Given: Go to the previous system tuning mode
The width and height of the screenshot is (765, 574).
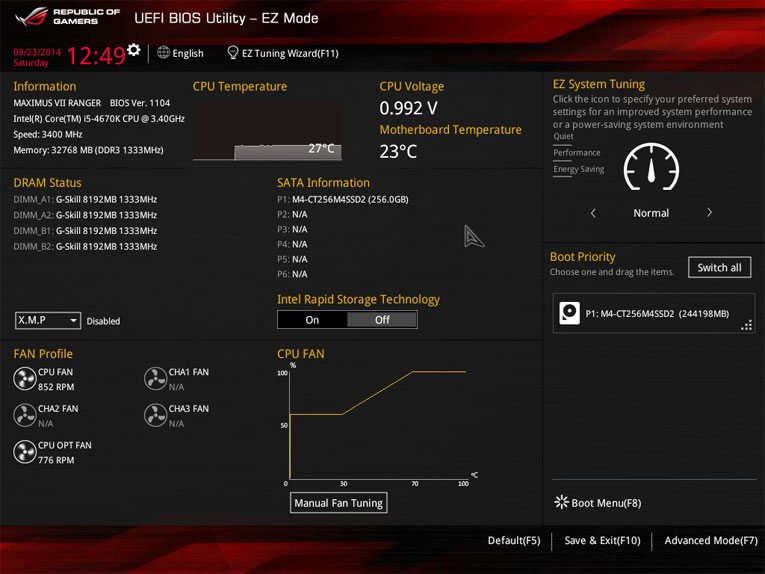Looking at the screenshot, I should click(593, 213).
